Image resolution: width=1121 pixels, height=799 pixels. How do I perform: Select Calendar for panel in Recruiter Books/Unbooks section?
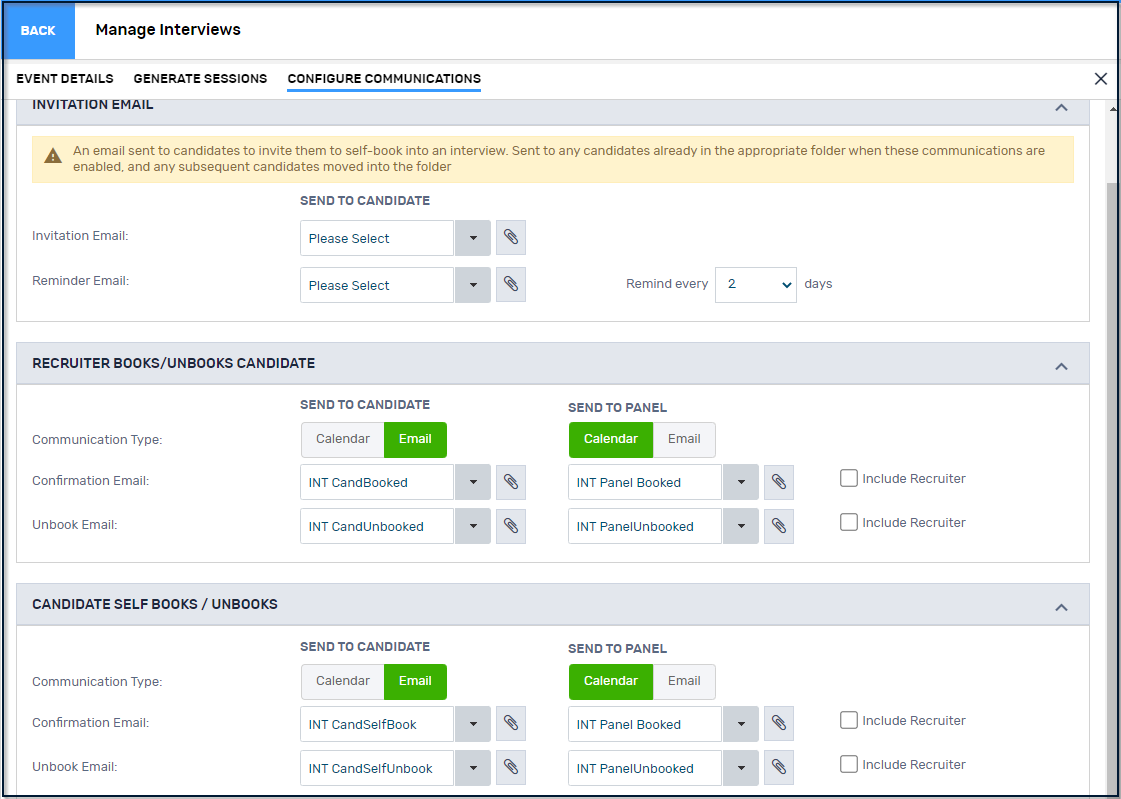(x=611, y=440)
